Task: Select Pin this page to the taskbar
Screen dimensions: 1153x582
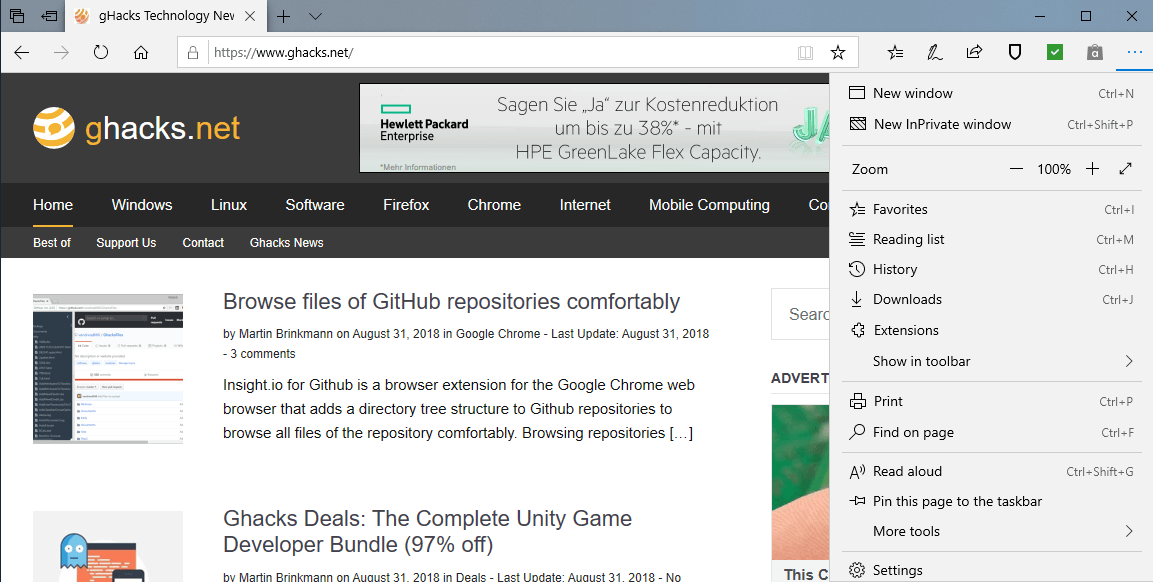Action: pyautogui.click(x=991, y=502)
